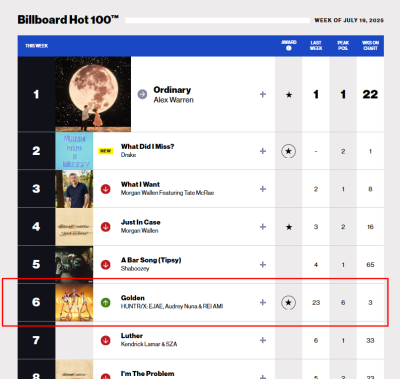Click the steady arrow icon beside Ordinary

(142, 94)
